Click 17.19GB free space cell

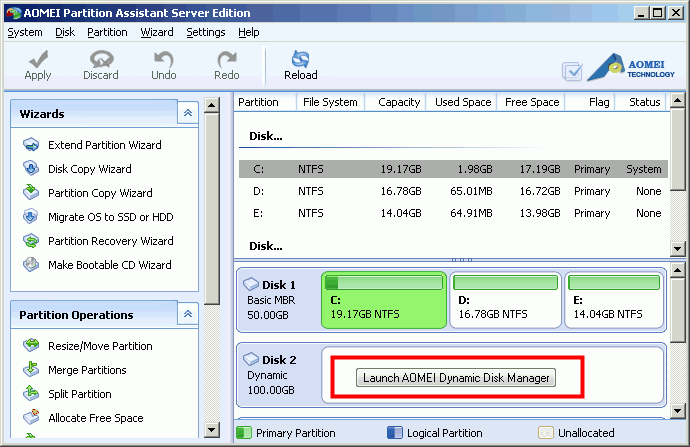[540, 169]
